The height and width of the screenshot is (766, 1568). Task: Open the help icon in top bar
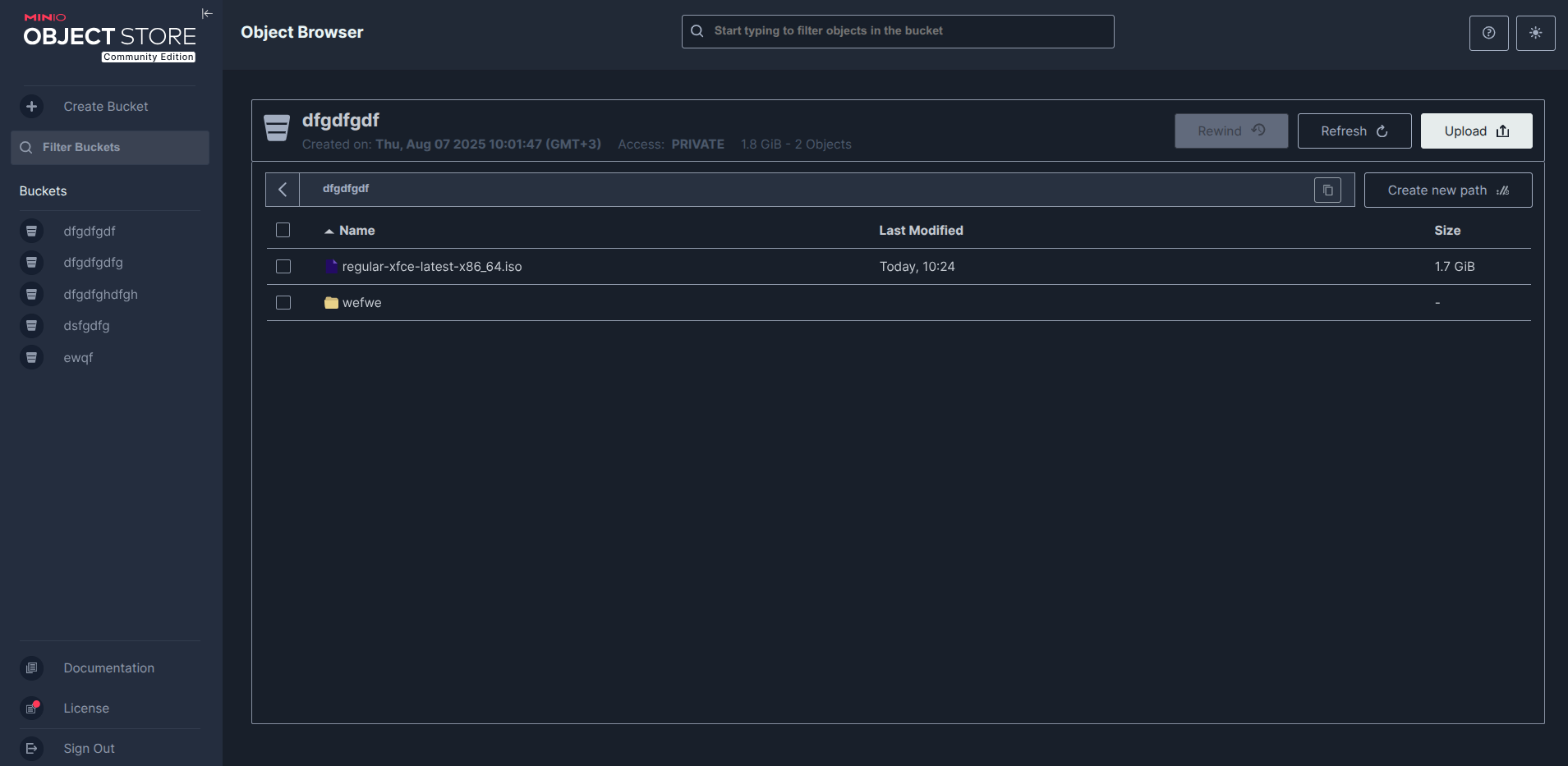[1488, 33]
